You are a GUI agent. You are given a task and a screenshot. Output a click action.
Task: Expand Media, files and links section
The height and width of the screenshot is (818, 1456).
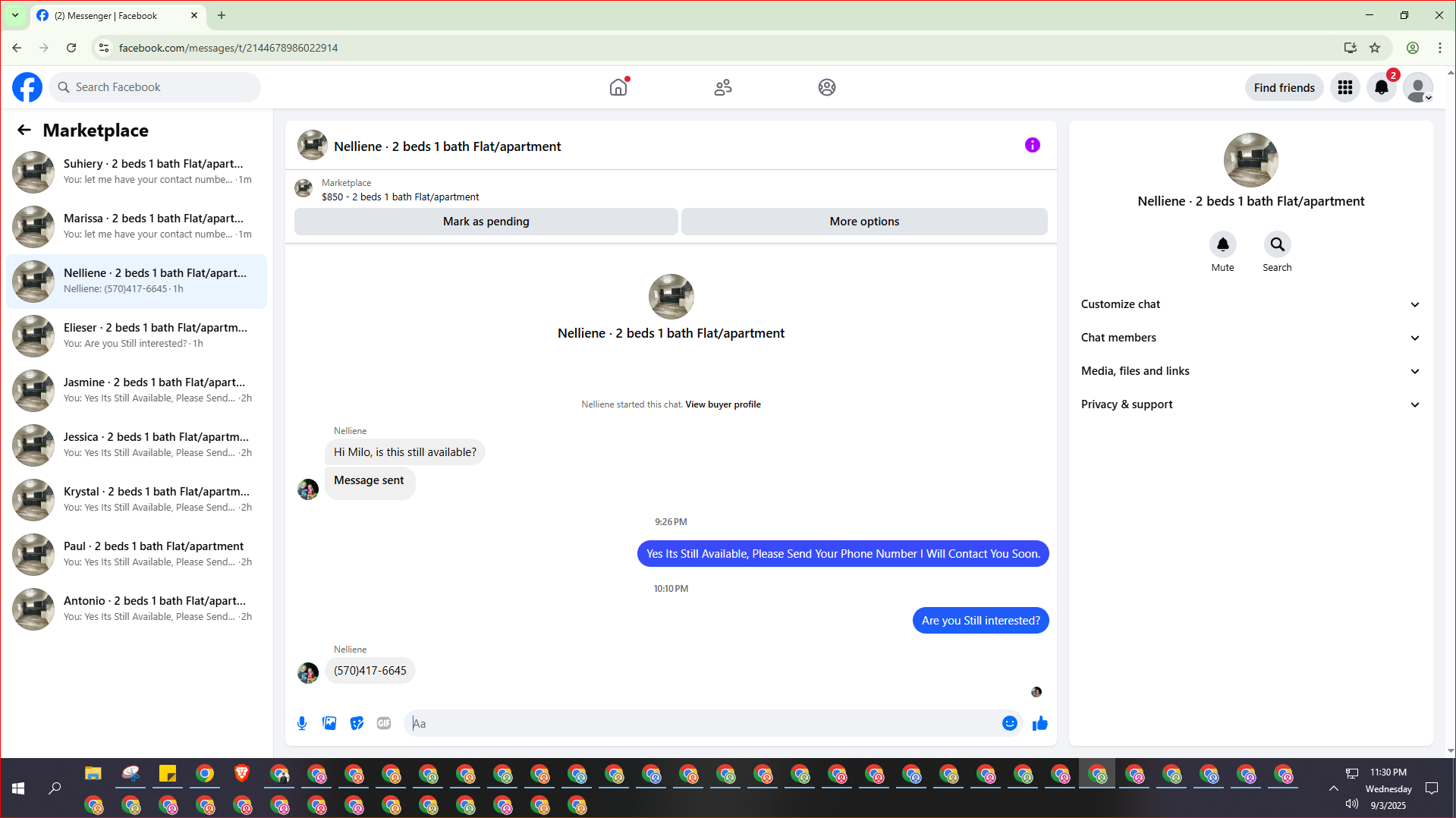(x=1250, y=371)
